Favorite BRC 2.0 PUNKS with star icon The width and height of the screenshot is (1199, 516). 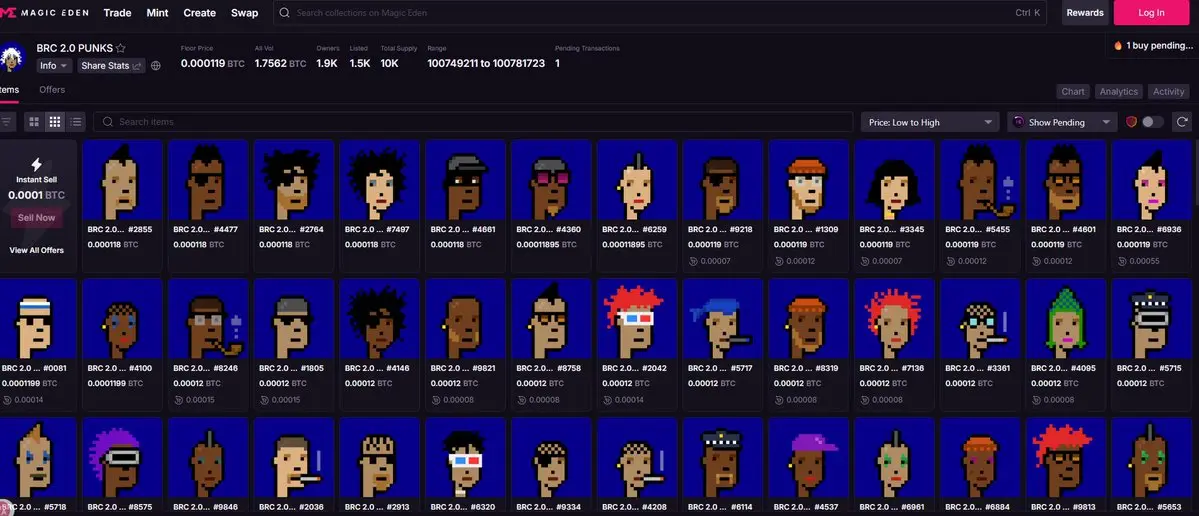(x=121, y=48)
